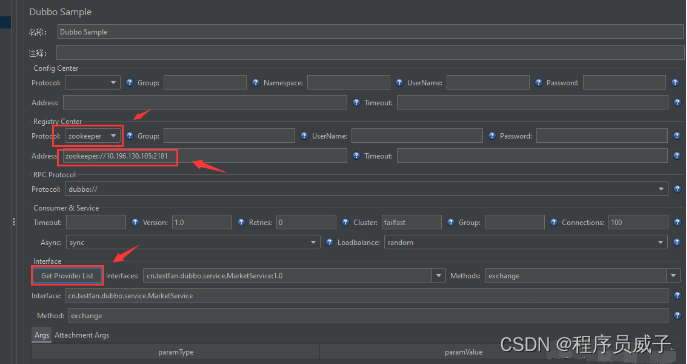Click Consumer & Service Timeout field

coord(96,223)
